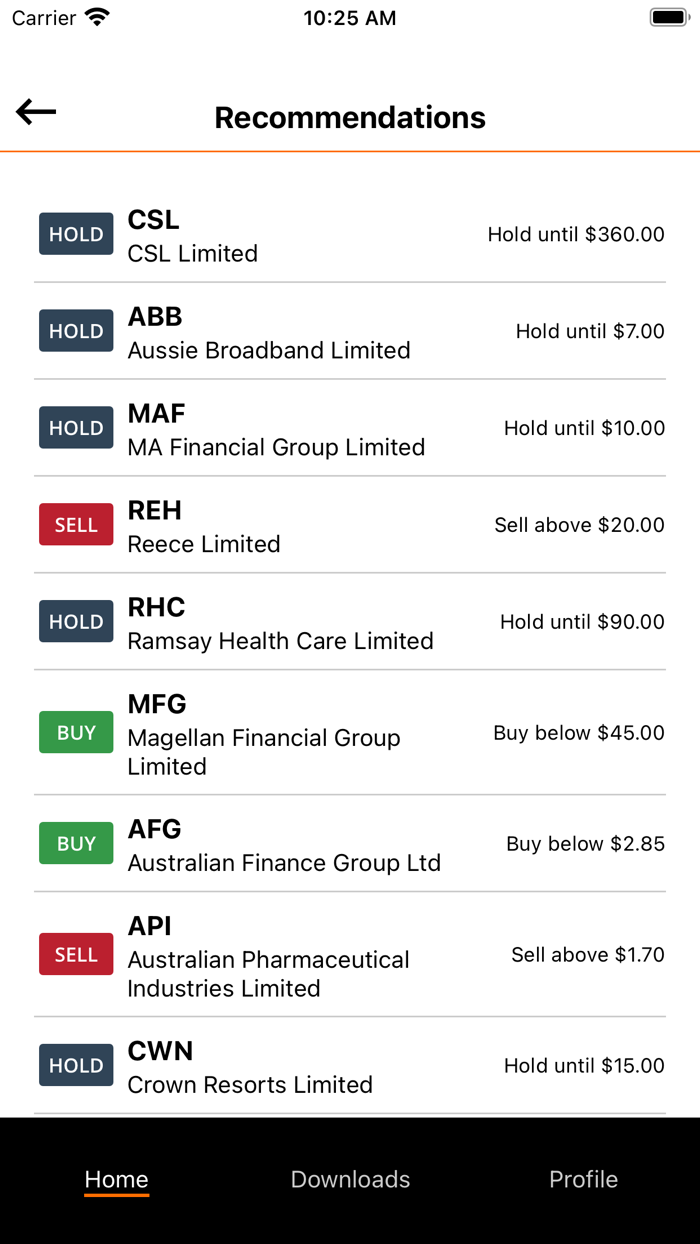Viewport: 700px width, 1244px height.
Task: Select the Home tab
Action: (x=116, y=1179)
